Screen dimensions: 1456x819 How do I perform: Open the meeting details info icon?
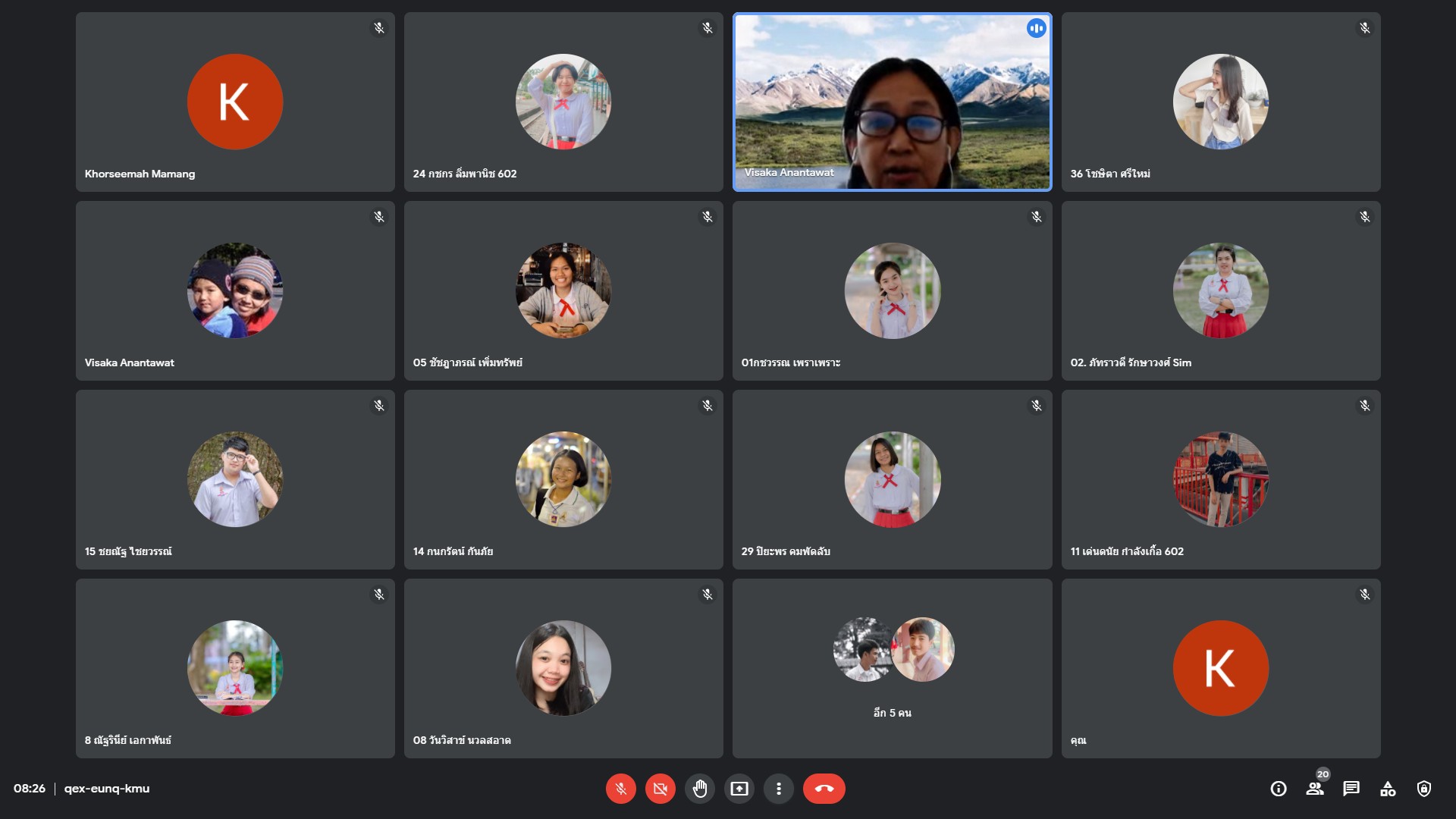point(1279,789)
